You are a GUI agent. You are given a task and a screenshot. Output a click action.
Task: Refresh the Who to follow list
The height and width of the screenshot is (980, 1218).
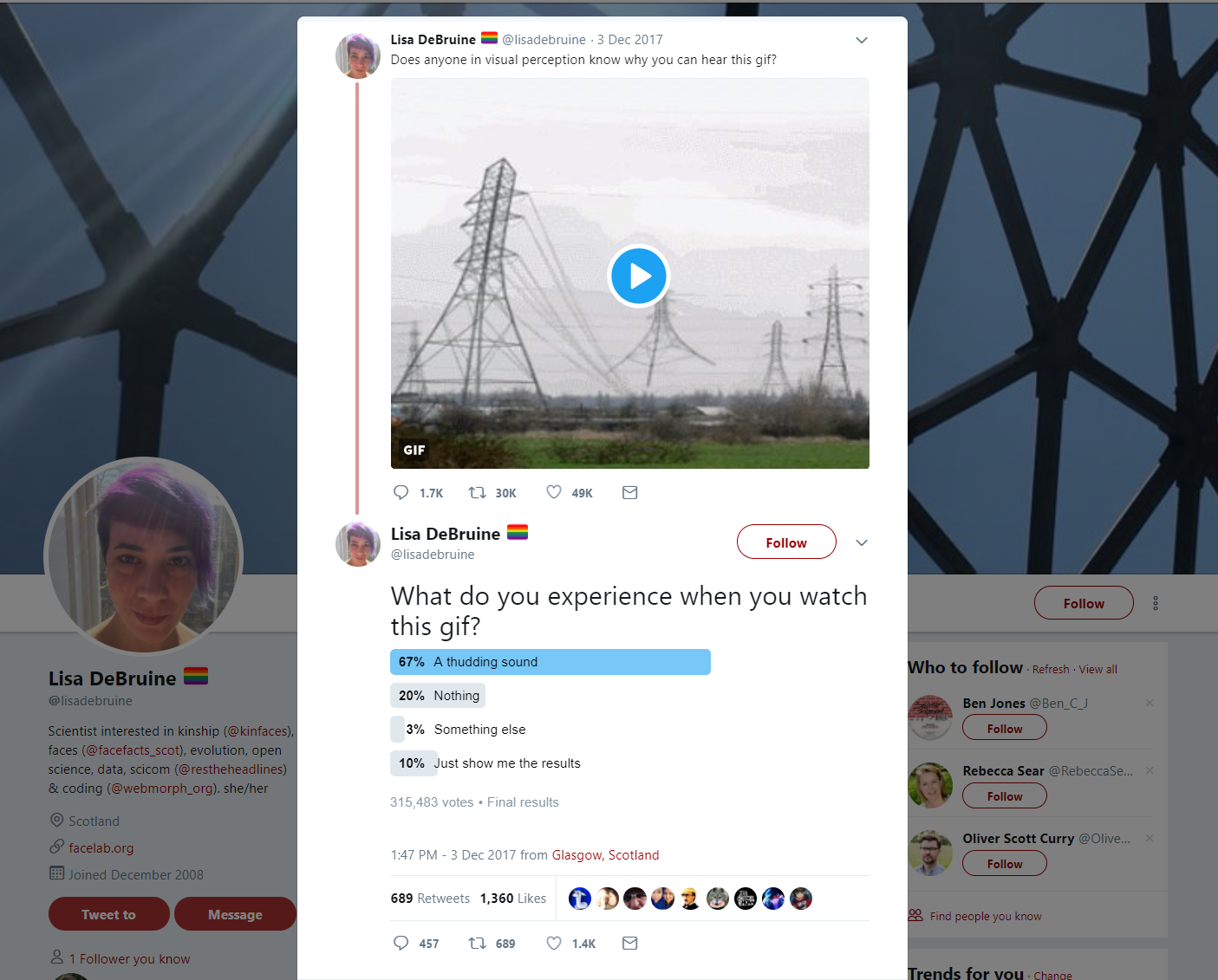[x=1051, y=670]
